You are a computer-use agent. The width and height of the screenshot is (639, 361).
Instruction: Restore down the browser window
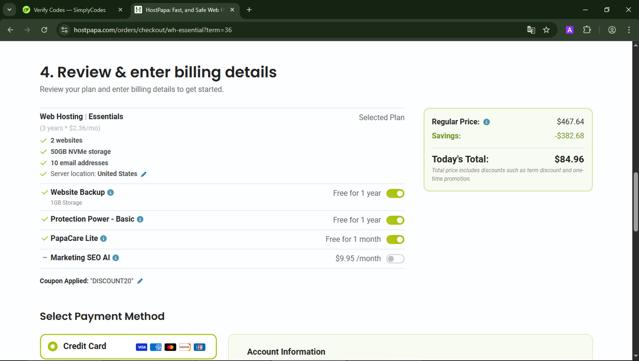coord(607,10)
